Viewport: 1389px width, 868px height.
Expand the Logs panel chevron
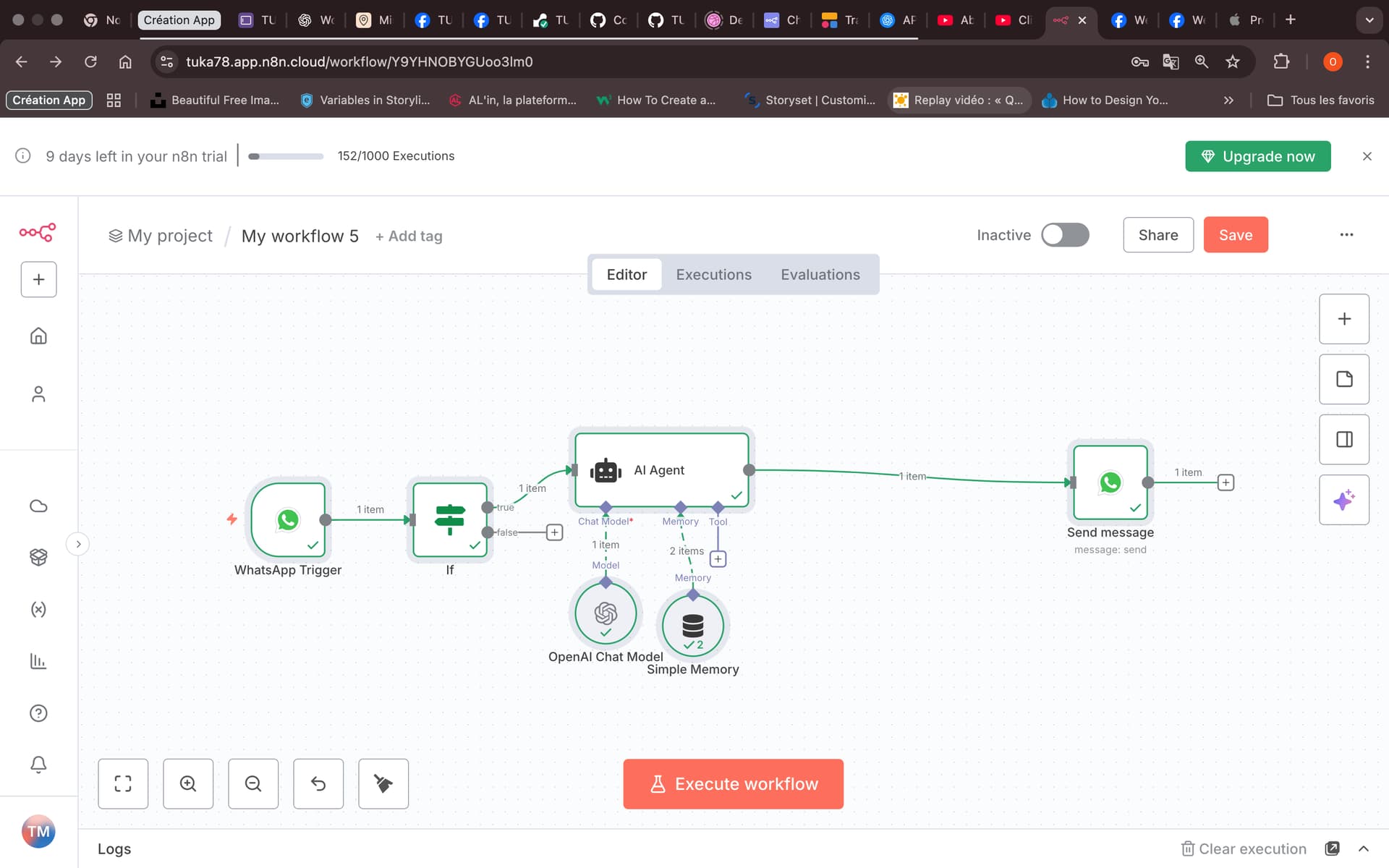tap(1364, 848)
